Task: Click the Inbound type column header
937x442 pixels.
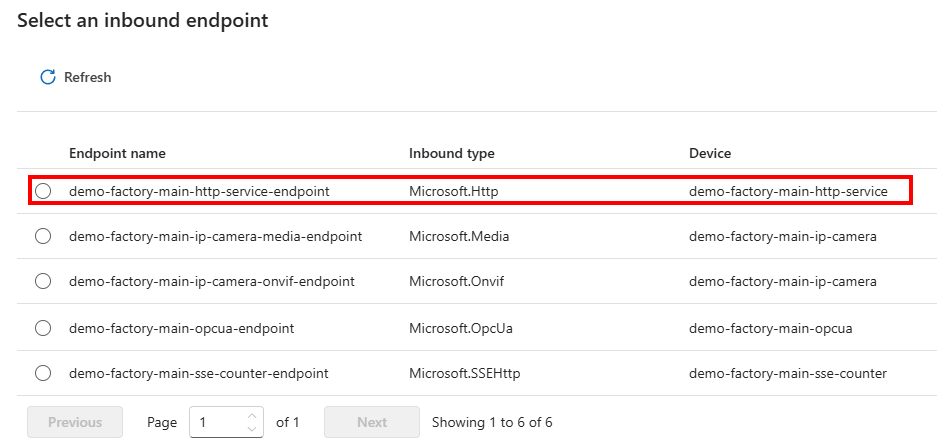Action: tap(451, 153)
